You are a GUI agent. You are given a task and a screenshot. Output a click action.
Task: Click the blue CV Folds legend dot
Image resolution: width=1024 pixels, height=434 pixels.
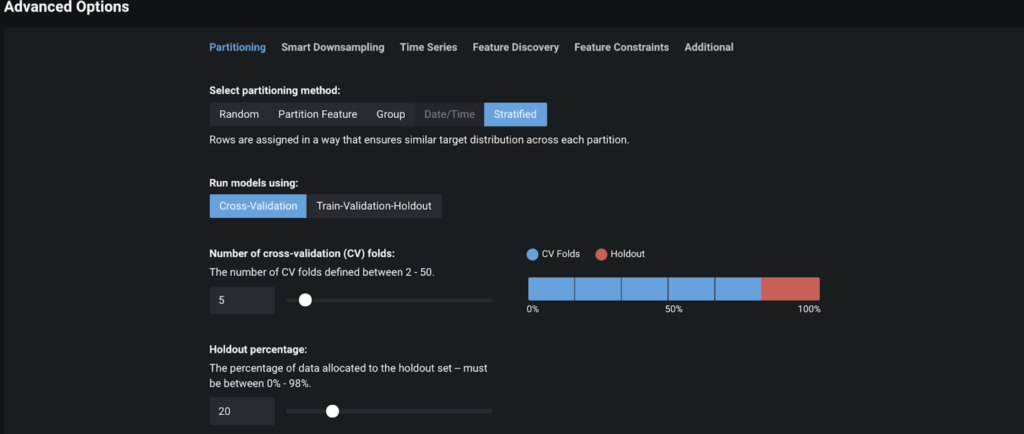[x=532, y=255]
